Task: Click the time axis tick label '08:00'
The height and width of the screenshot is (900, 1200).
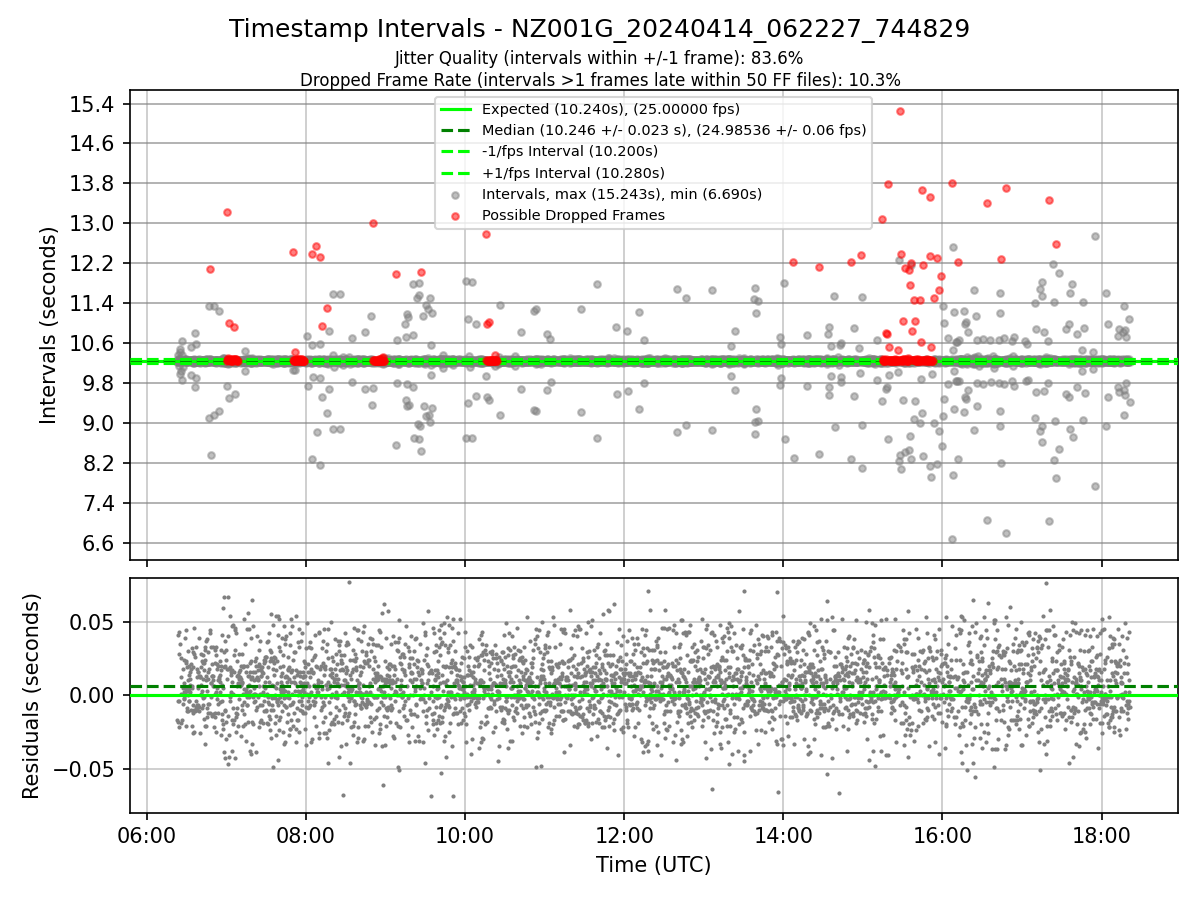Action: pyautogui.click(x=306, y=835)
